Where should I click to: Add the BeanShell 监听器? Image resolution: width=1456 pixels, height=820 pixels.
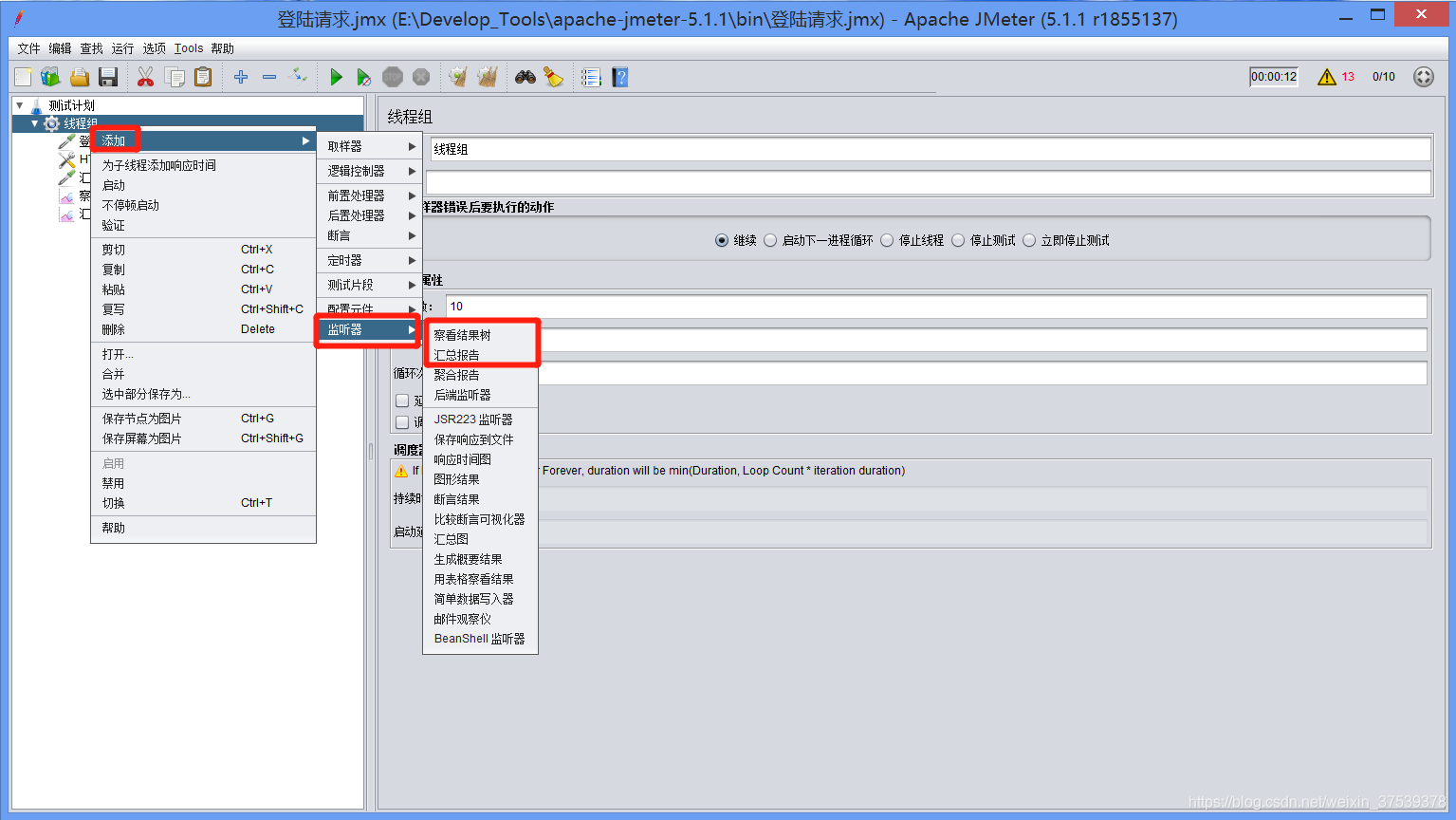point(480,639)
